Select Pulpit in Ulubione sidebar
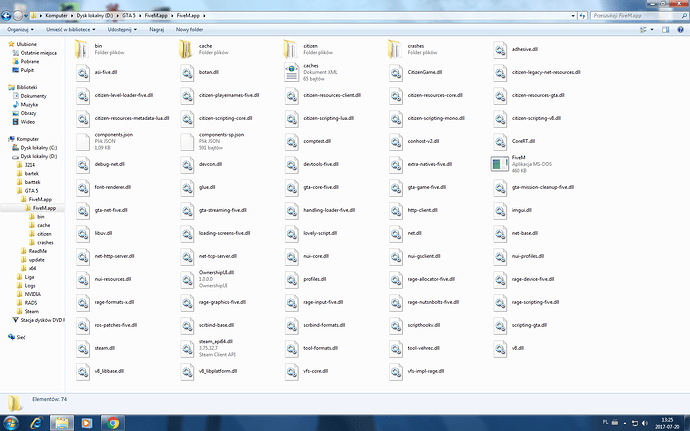This screenshot has width=690, height=431. click(27, 70)
